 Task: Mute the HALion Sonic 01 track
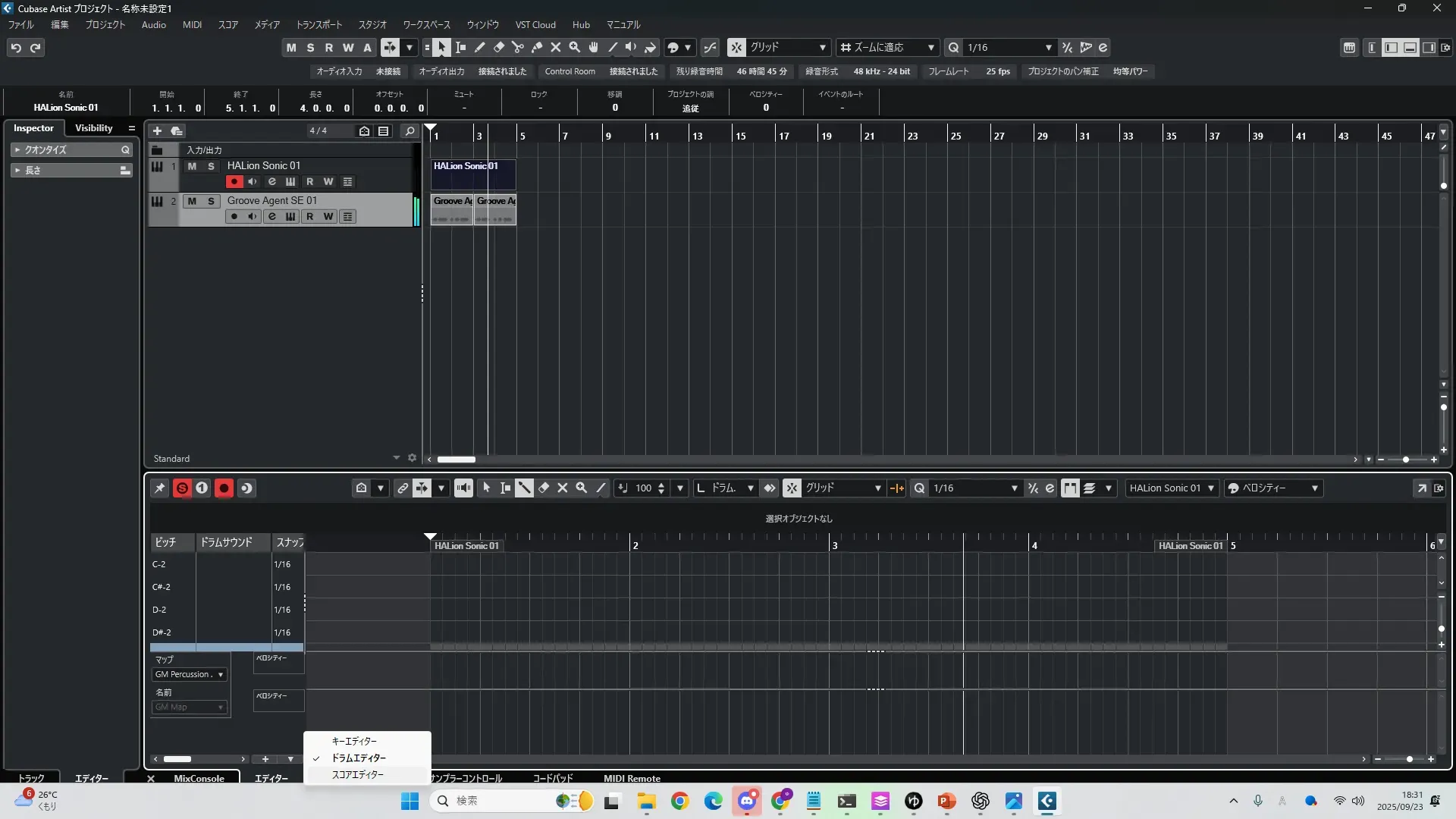click(x=192, y=166)
